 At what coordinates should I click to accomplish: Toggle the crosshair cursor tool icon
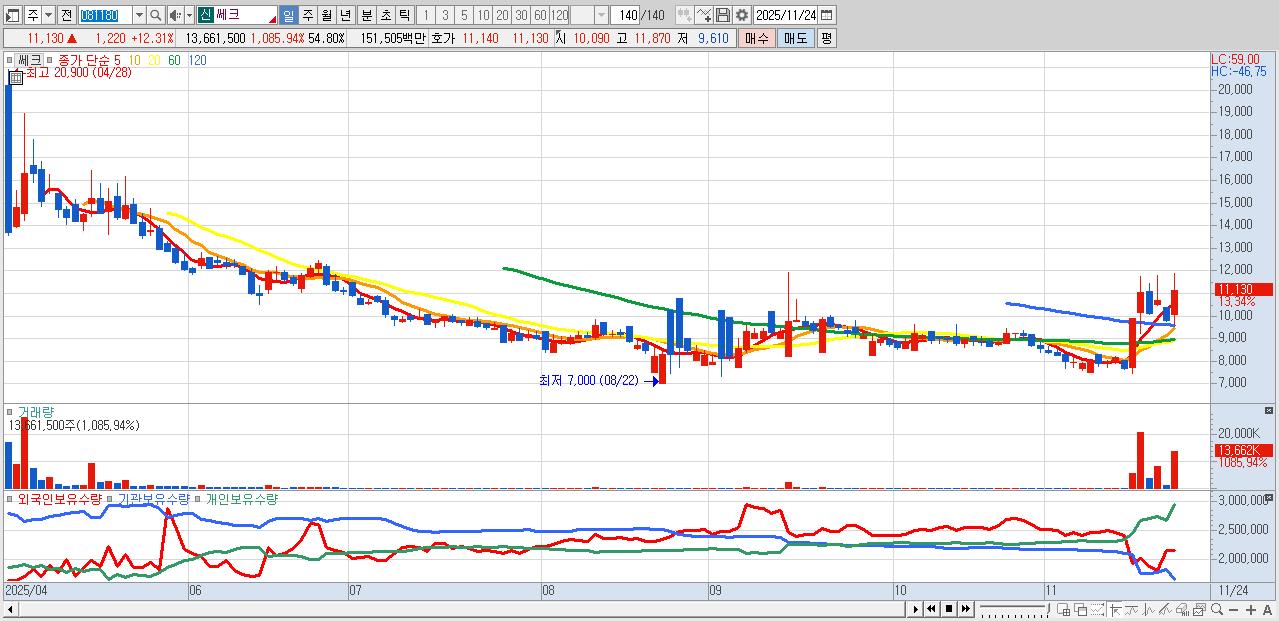[1116, 609]
